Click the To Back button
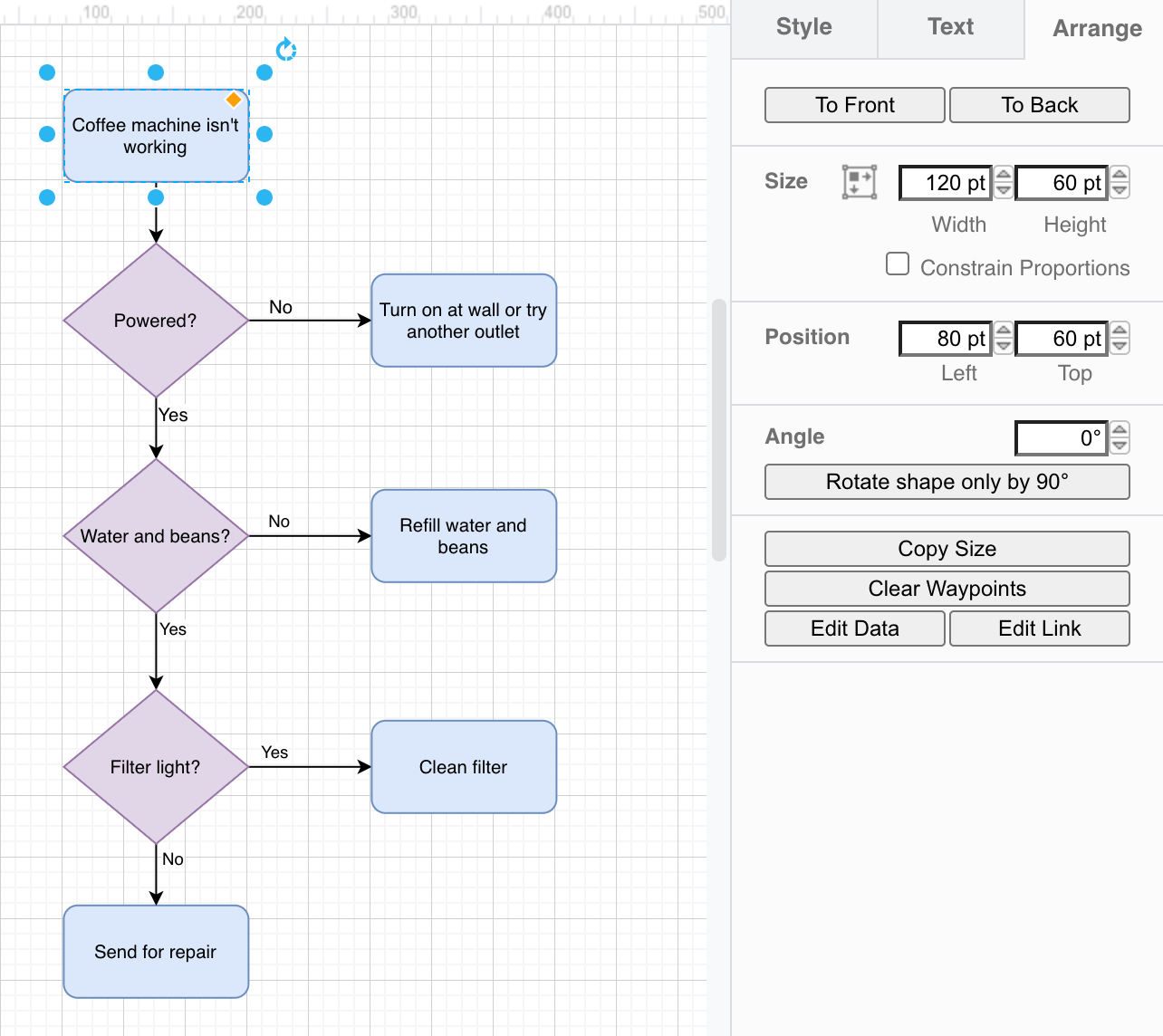 (x=1039, y=104)
